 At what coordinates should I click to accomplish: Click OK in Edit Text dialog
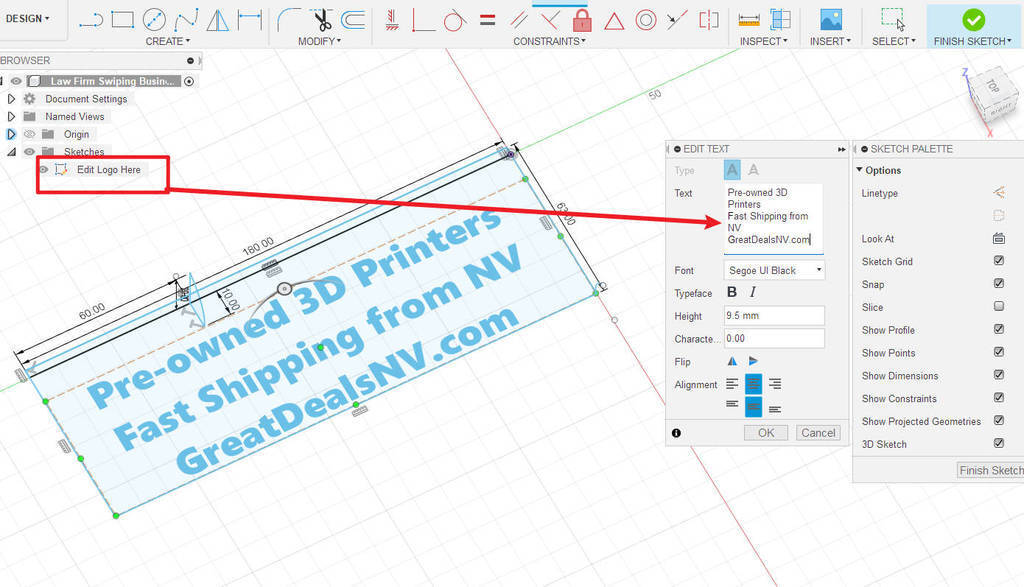[x=765, y=433]
